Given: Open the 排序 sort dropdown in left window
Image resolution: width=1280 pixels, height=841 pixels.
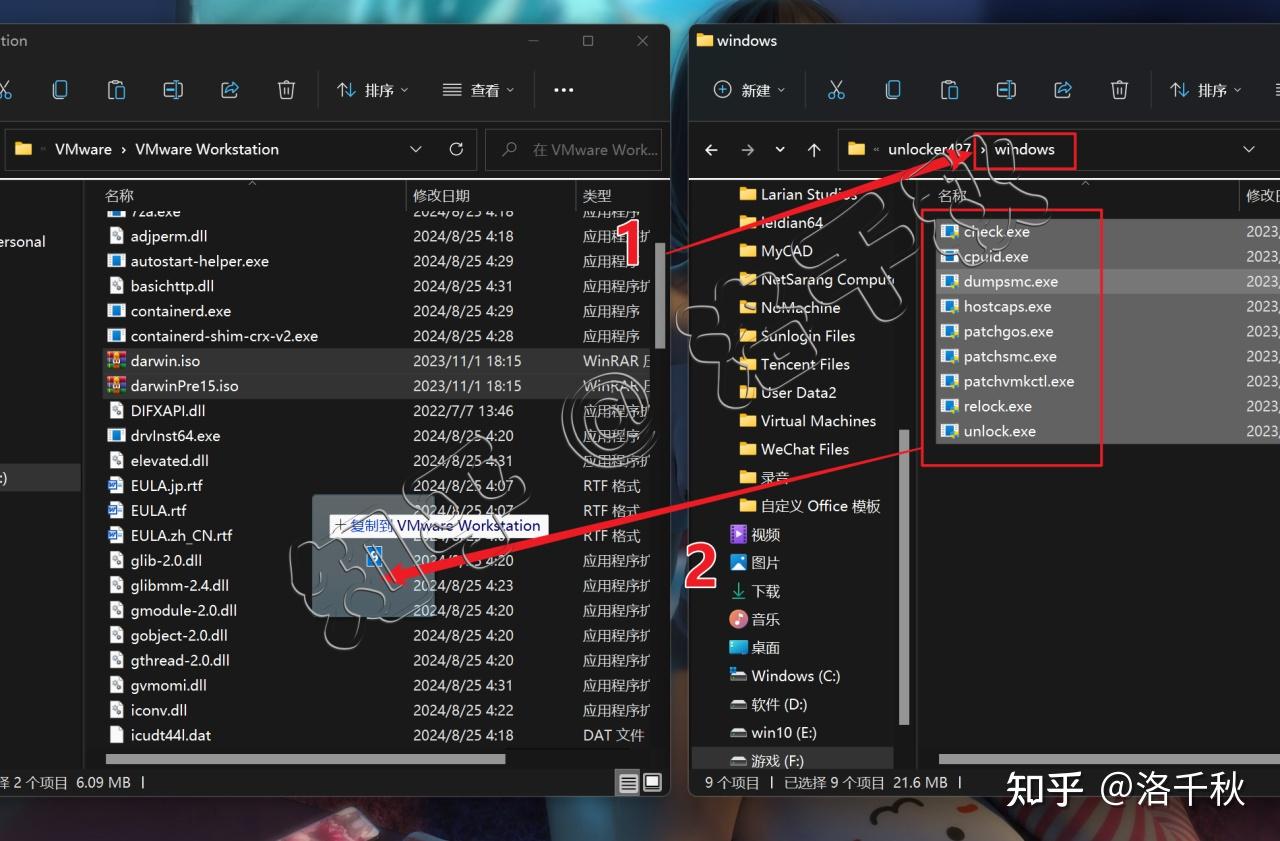Looking at the screenshot, I should click(x=373, y=90).
